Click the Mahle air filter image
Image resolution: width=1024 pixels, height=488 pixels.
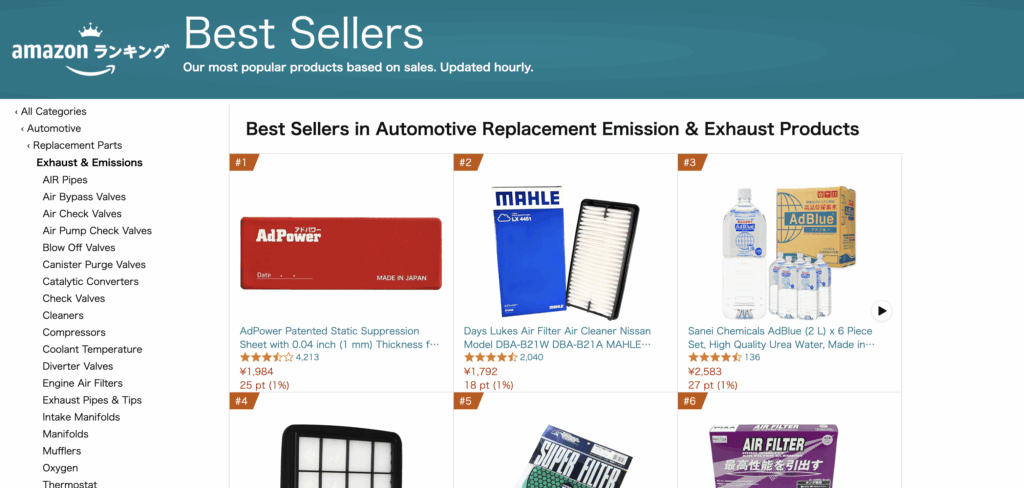(565, 250)
